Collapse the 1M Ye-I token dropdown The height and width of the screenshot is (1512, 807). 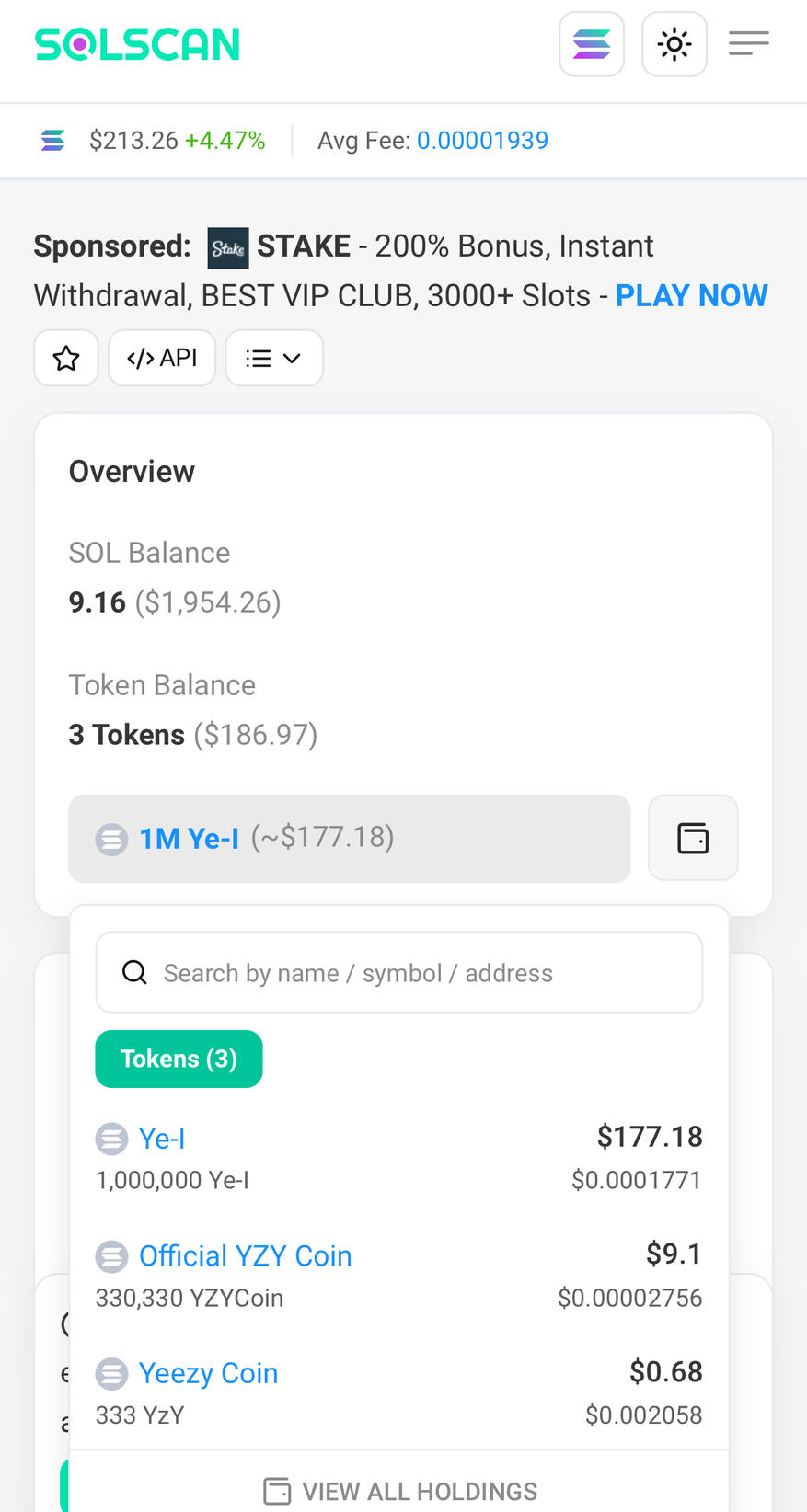(x=350, y=838)
